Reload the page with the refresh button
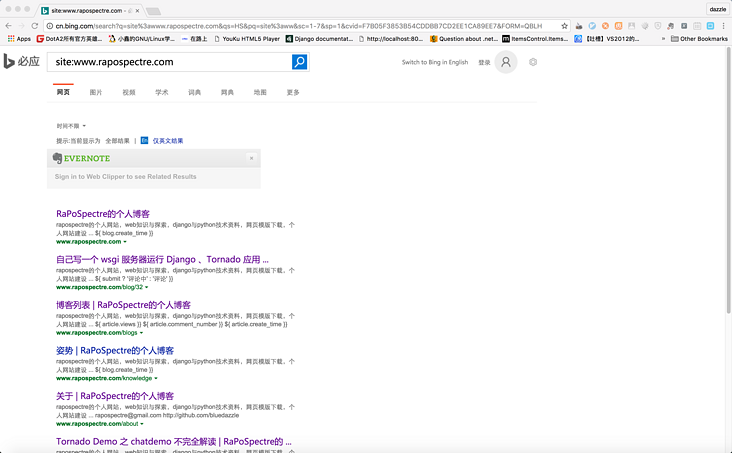The height and width of the screenshot is (453, 732). [x=35, y=25]
